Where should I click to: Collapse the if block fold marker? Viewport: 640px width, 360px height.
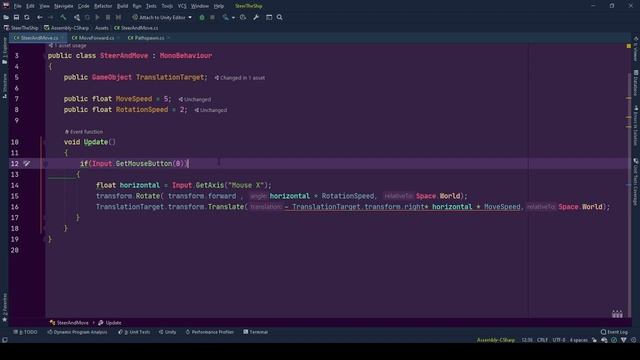[44, 164]
